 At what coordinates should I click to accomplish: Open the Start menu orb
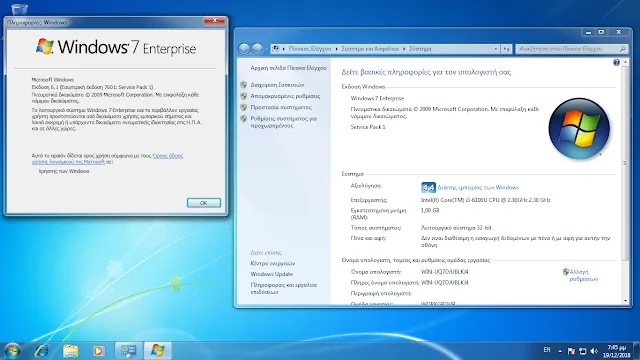(x=11, y=351)
